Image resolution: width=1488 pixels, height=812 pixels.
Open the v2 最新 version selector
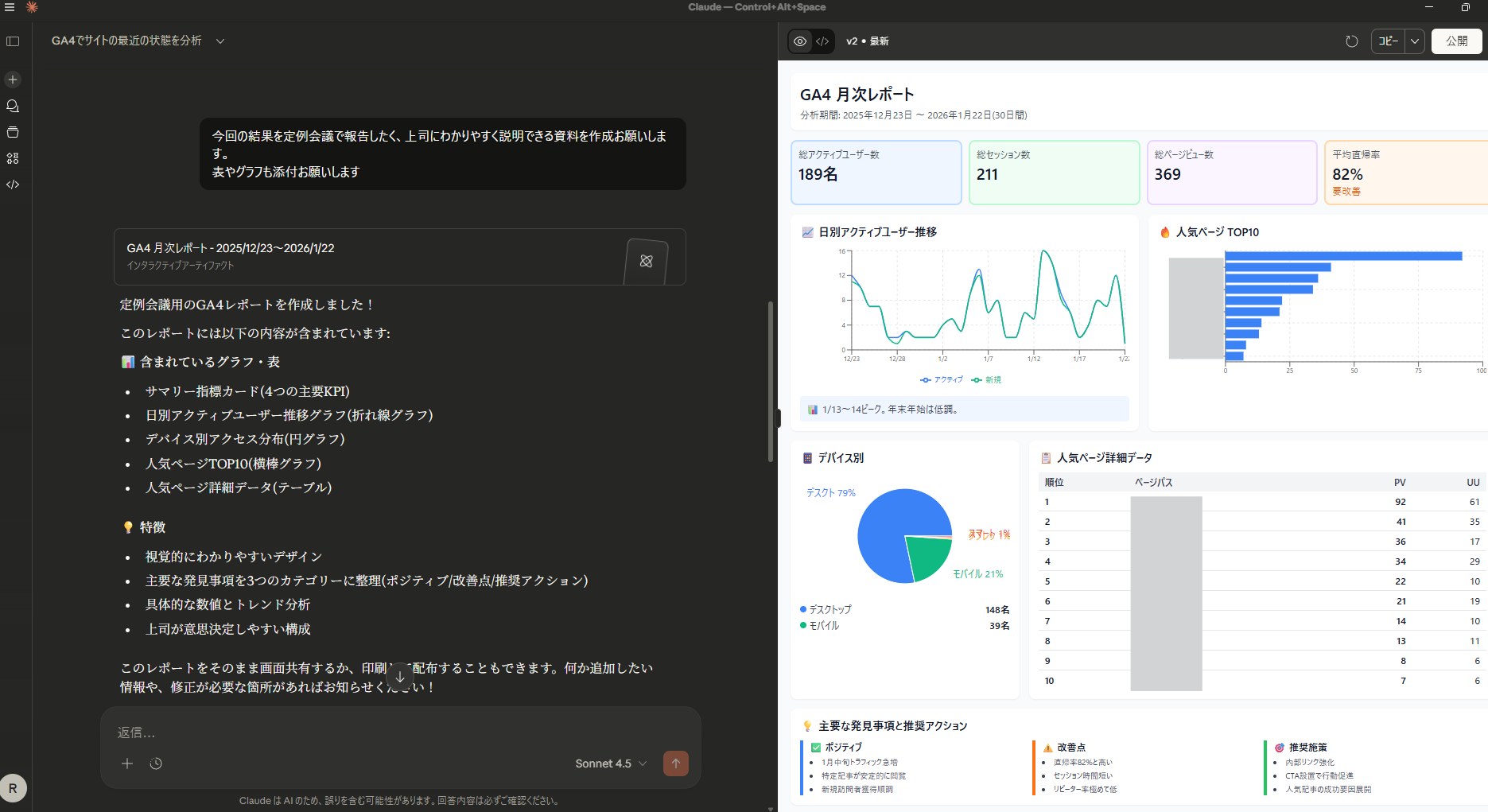(868, 41)
